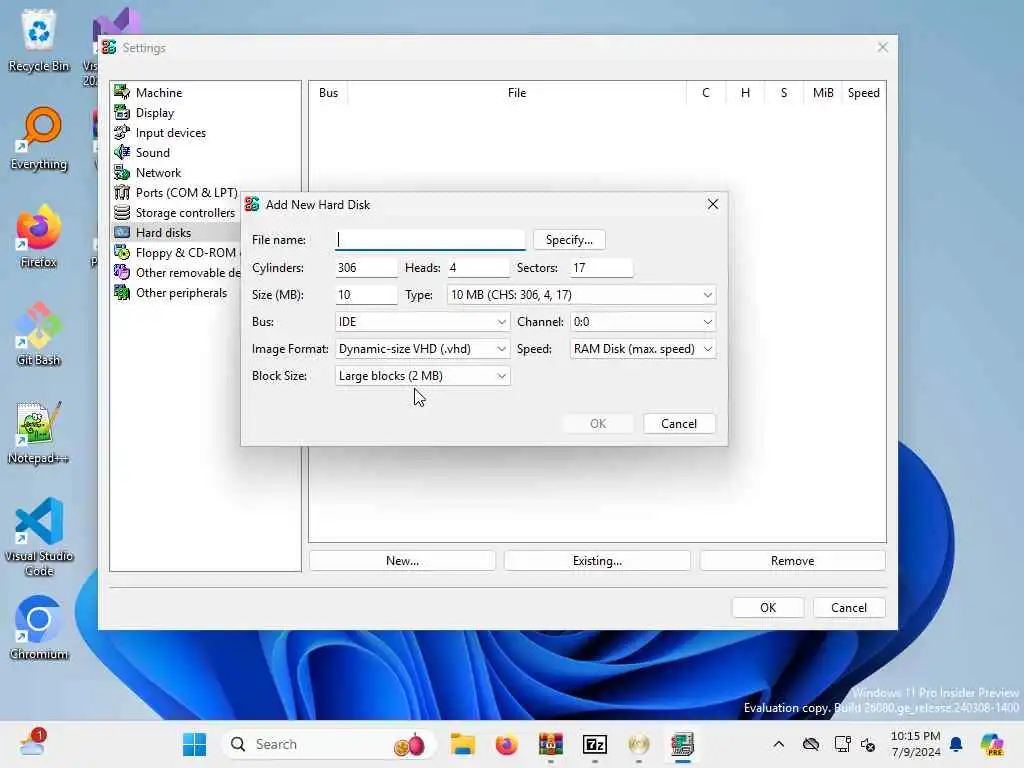The height and width of the screenshot is (768, 1024).
Task: Launch Firefox from the desktop
Action: pyautogui.click(x=39, y=236)
